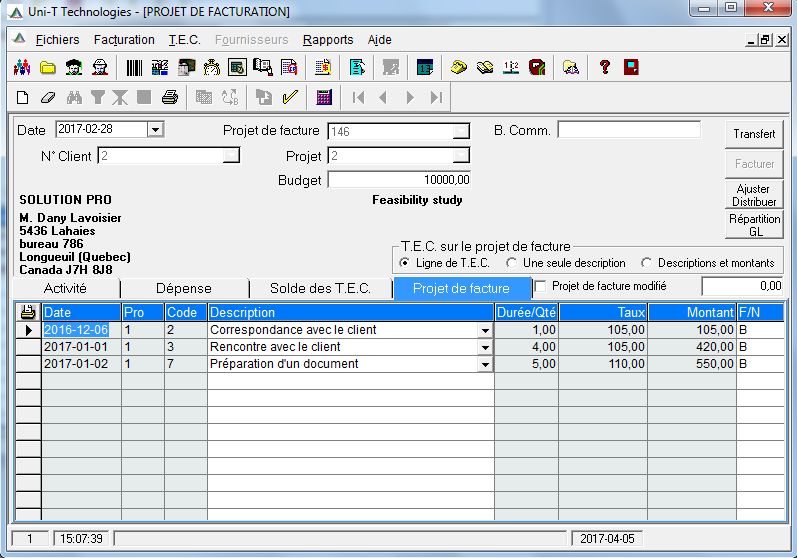
Task: Click the B. Comm. input field
Action: (x=629, y=130)
